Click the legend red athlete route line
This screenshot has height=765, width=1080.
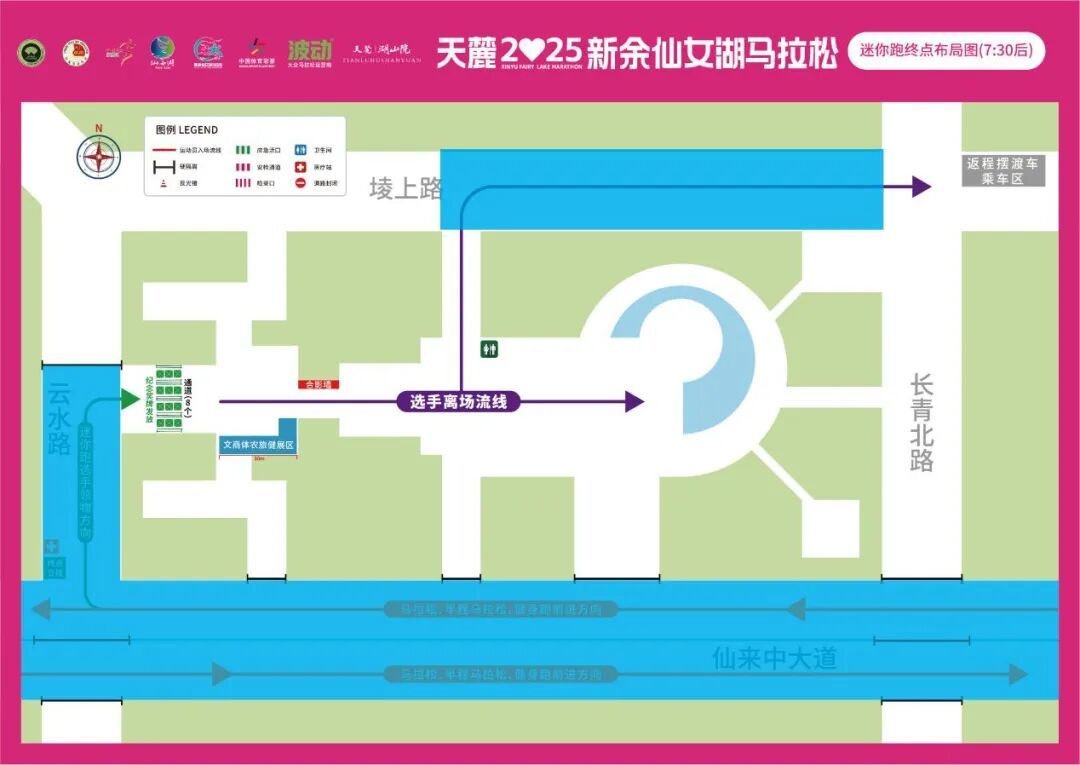[x=164, y=149]
